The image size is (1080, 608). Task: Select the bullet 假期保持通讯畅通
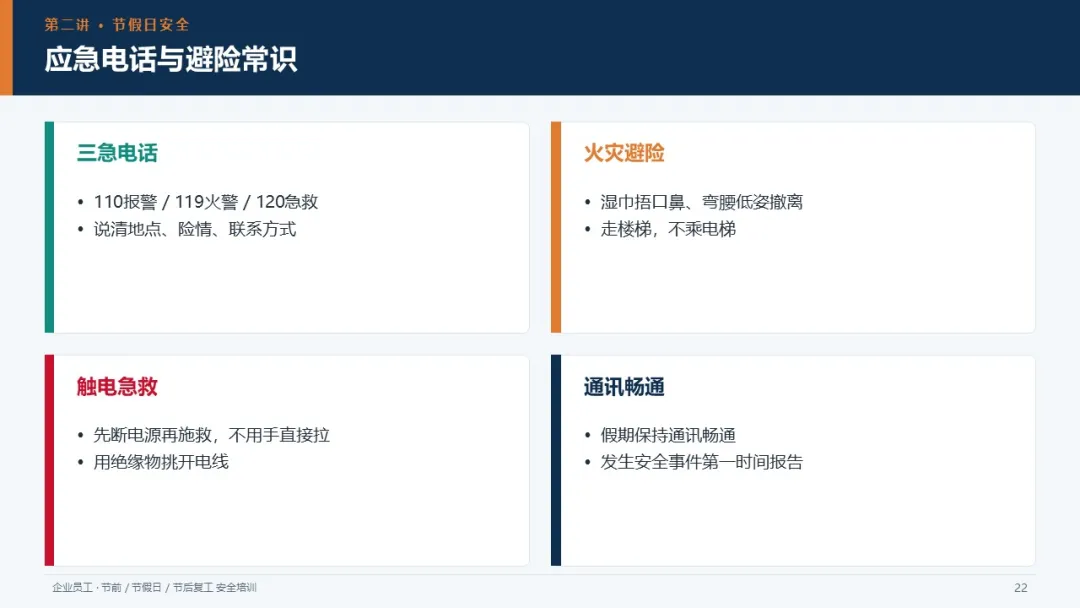pos(668,435)
